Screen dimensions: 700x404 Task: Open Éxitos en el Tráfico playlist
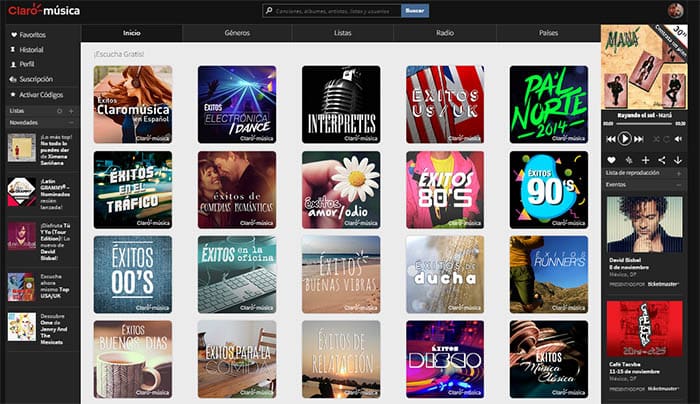[x=133, y=190]
